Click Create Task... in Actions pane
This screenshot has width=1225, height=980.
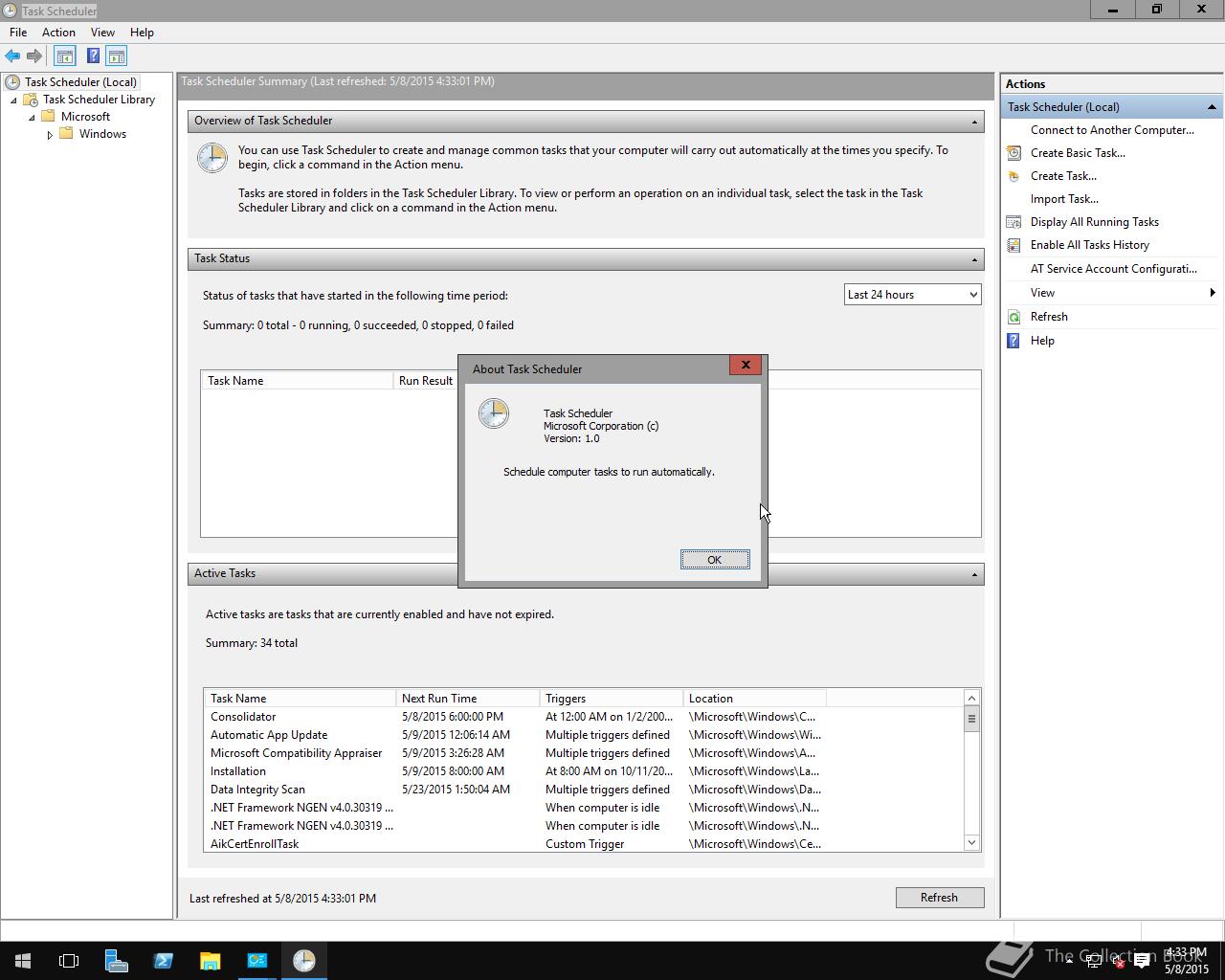[1063, 176]
